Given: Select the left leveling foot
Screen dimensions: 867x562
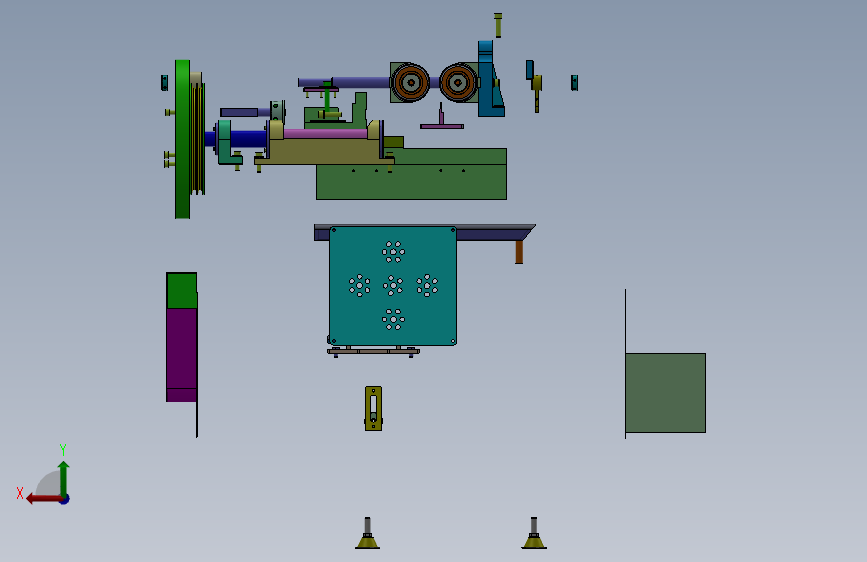Looking at the screenshot, I should tap(367, 534).
